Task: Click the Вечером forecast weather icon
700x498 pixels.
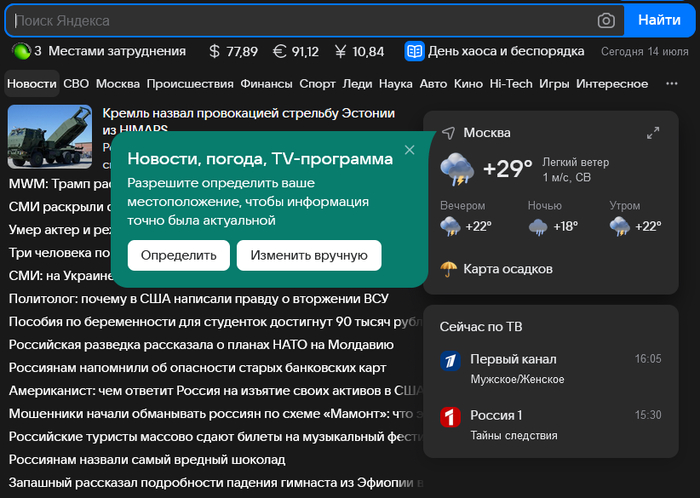Action: [450, 226]
